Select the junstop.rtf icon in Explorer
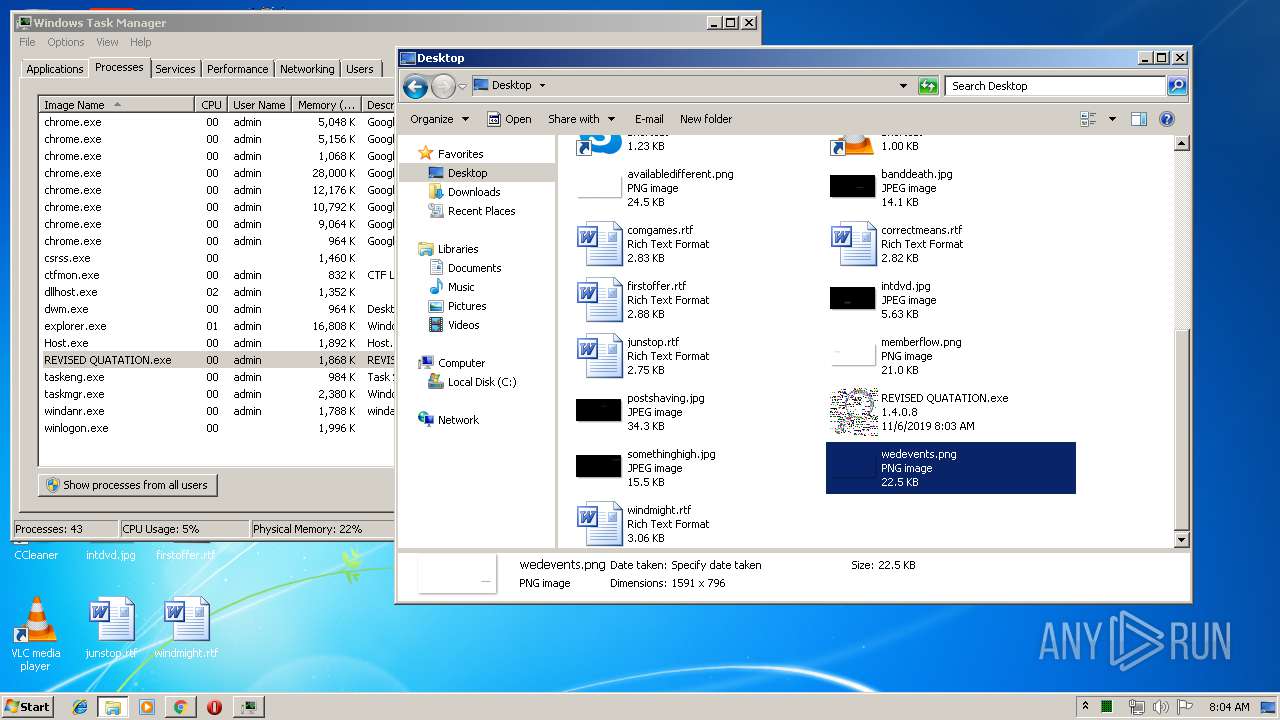The width and height of the screenshot is (1280, 720). [600, 356]
